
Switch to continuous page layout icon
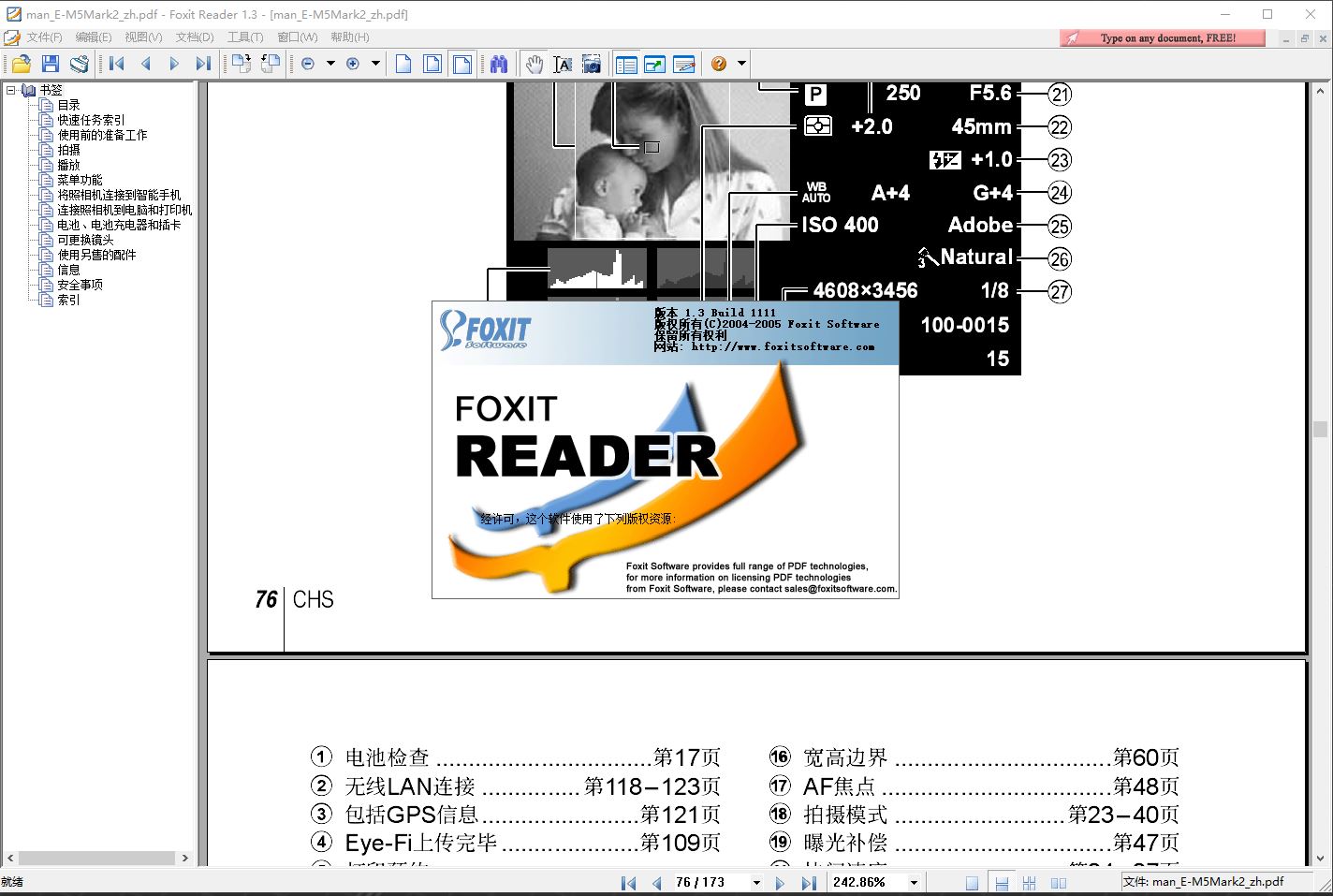click(x=1002, y=883)
